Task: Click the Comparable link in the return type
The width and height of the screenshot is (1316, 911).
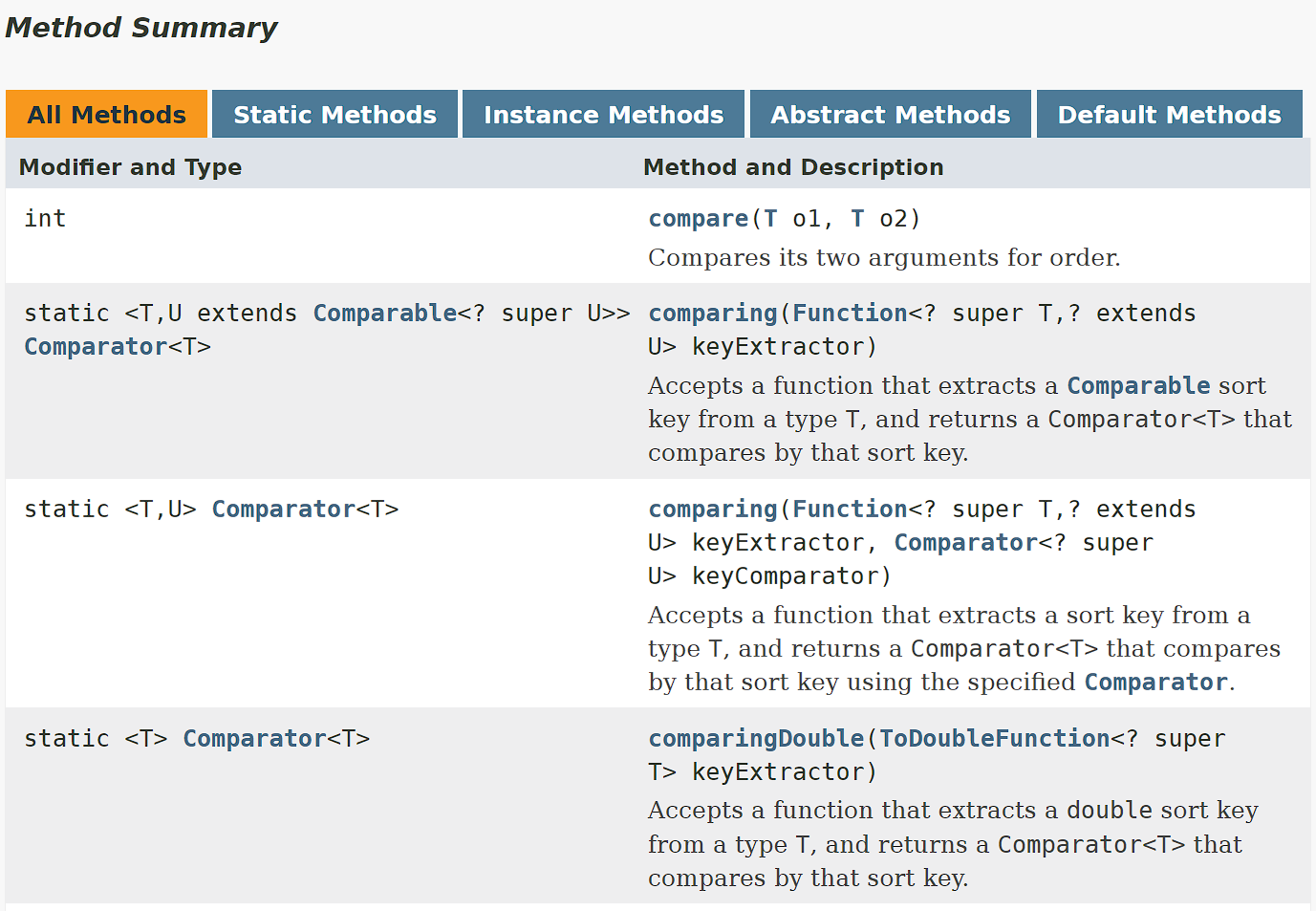Action: tap(384, 313)
